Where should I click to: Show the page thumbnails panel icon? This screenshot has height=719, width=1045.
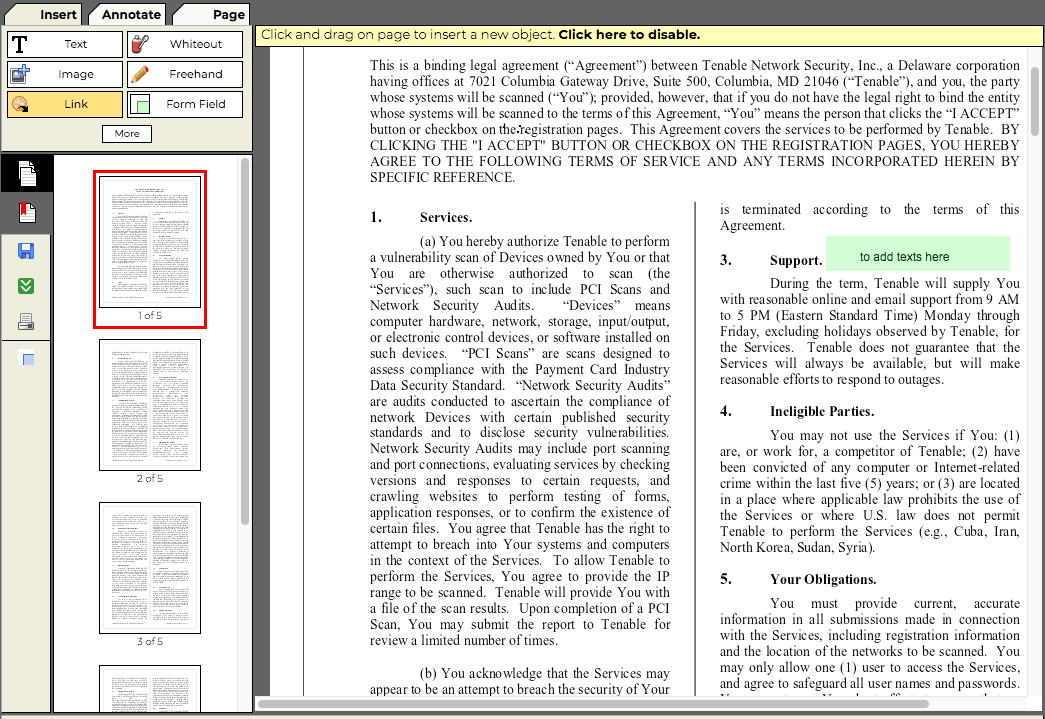point(27,174)
